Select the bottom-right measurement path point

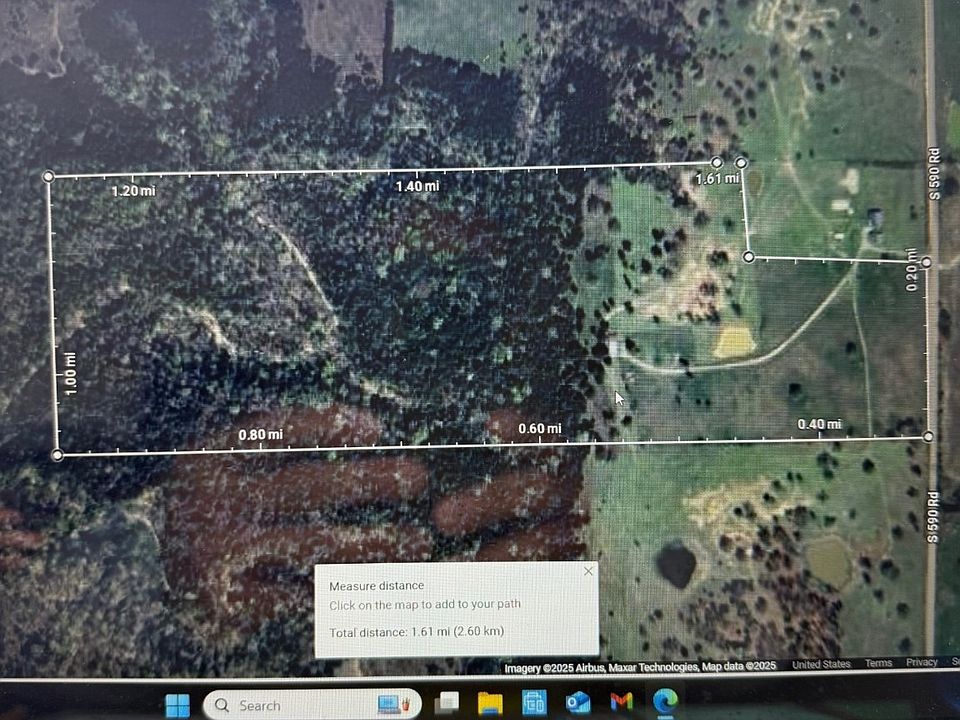[x=928, y=437]
